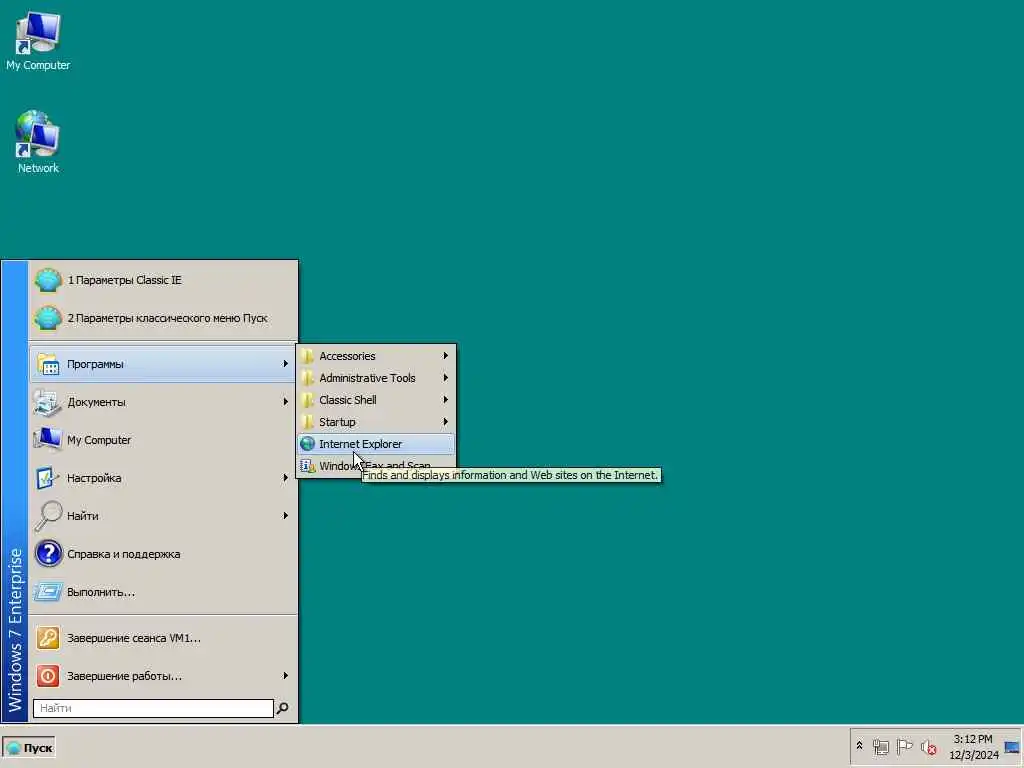The height and width of the screenshot is (768, 1024).
Task: Click the Справка и поддержка question mark icon
Action: pos(48,554)
